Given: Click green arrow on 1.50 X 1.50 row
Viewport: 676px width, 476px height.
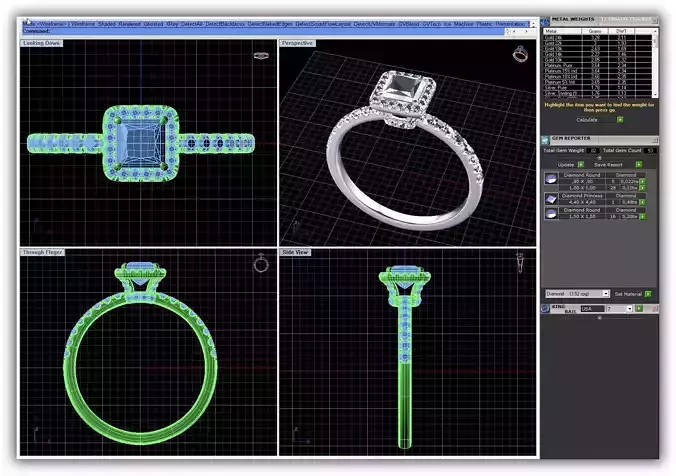Looking at the screenshot, I should click(642, 216).
